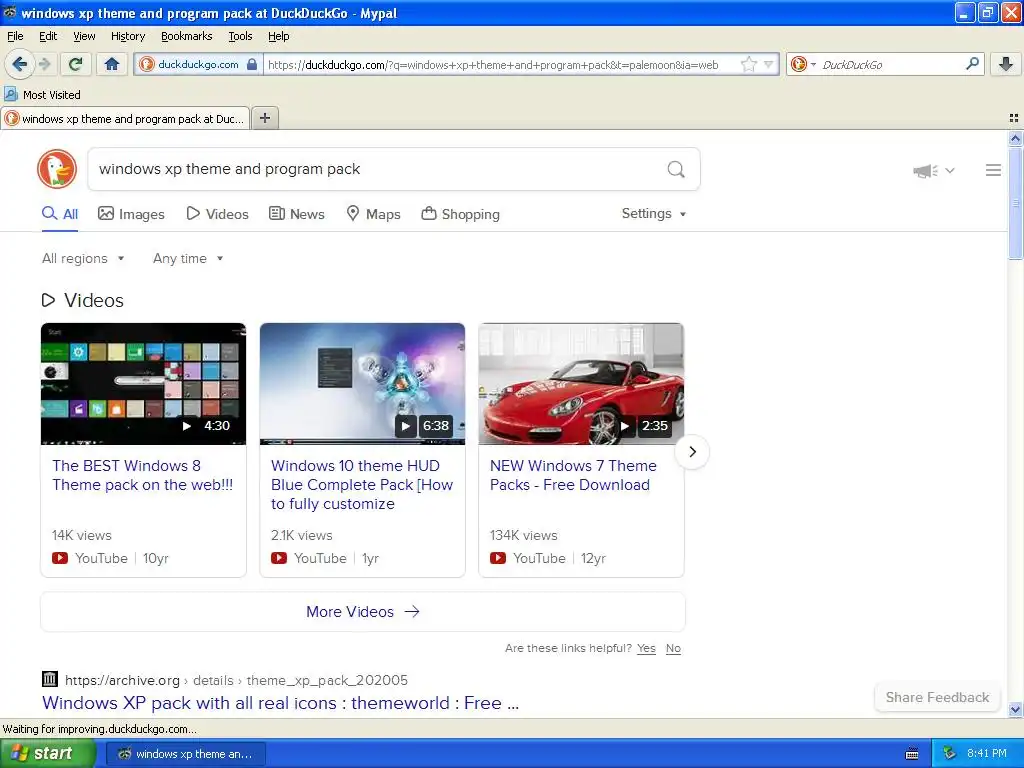1024x768 pixels.
Task: Click the scrollbar down arrow
Action: click(1015, 709)
